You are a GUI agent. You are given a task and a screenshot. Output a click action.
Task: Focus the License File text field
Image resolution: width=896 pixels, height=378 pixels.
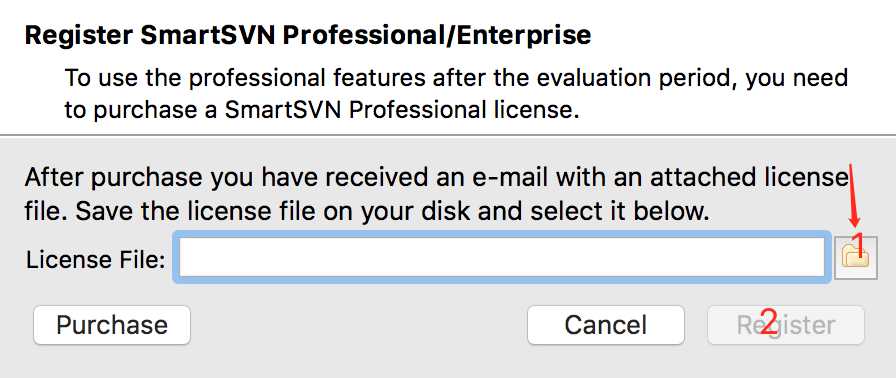(502, 257)
